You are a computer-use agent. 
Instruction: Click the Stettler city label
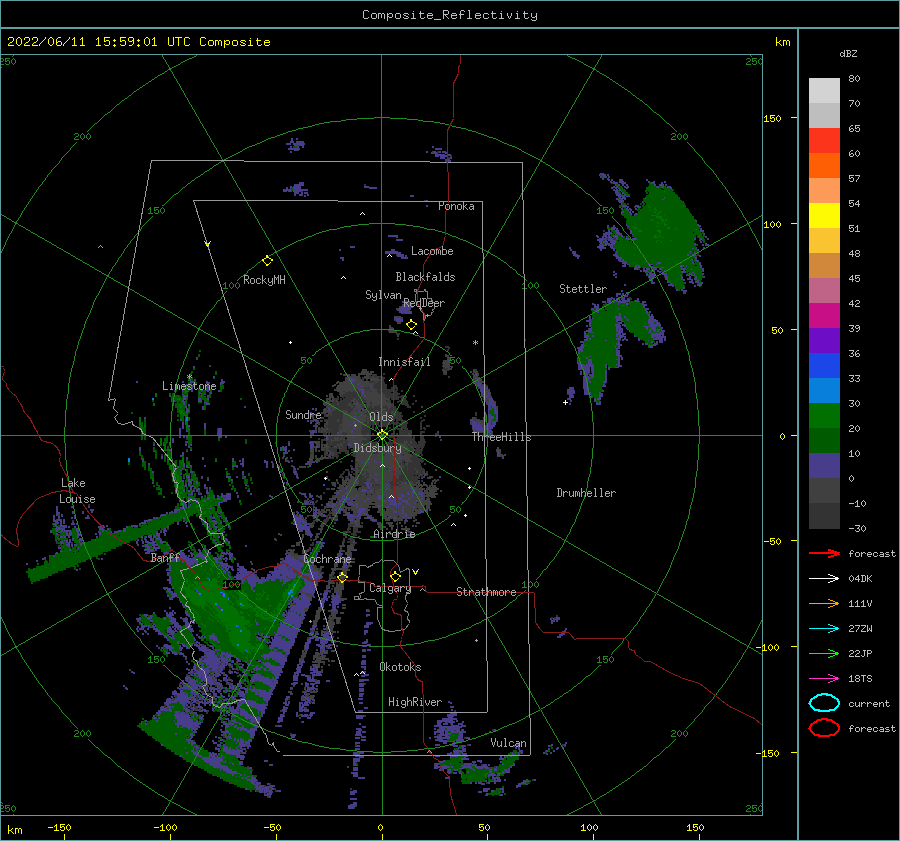coord(583,289)
